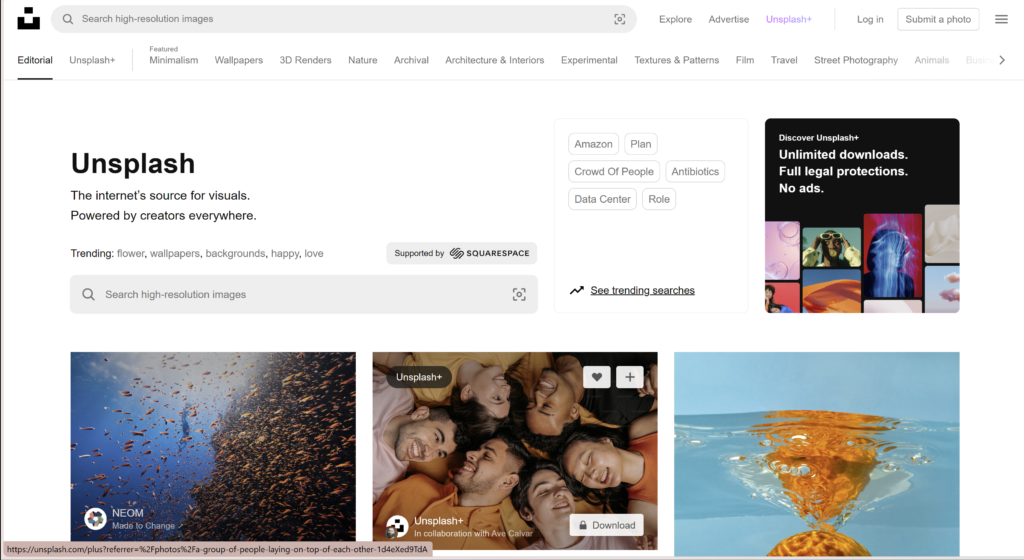Focus the hero search images field
Viewport: 1024px width, 560px height.
(x=304, y=294)
